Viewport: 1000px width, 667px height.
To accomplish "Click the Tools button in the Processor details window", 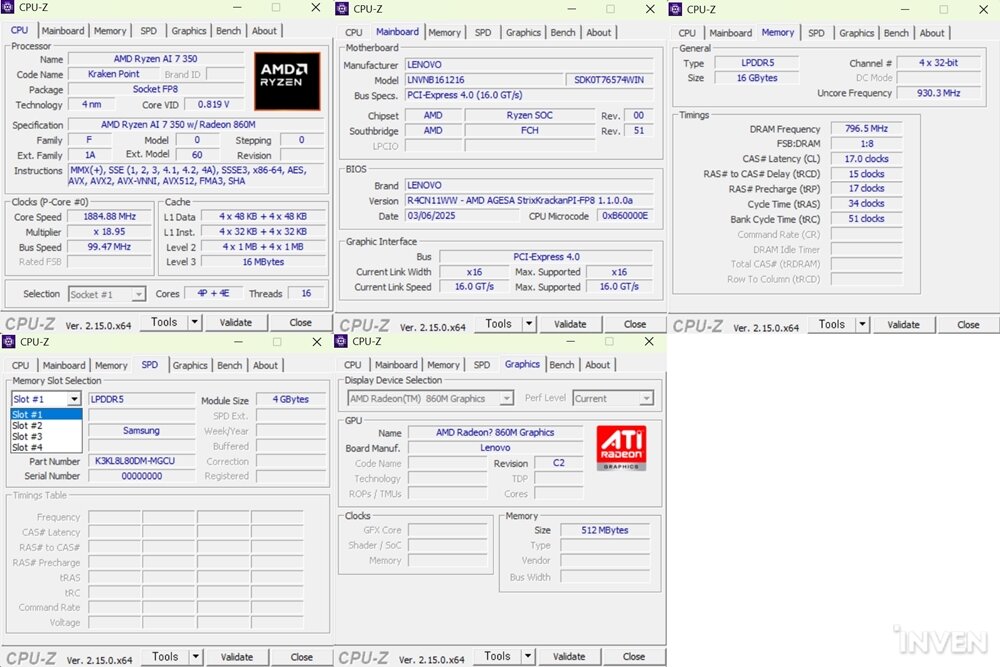I will pyautogui.click(x=164, y=323).
